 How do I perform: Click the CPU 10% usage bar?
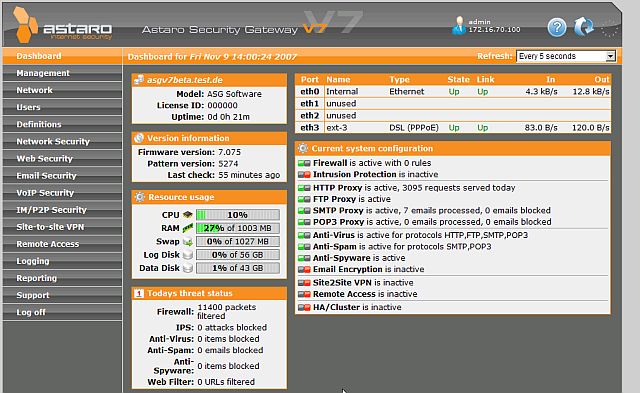coord(238,215)
